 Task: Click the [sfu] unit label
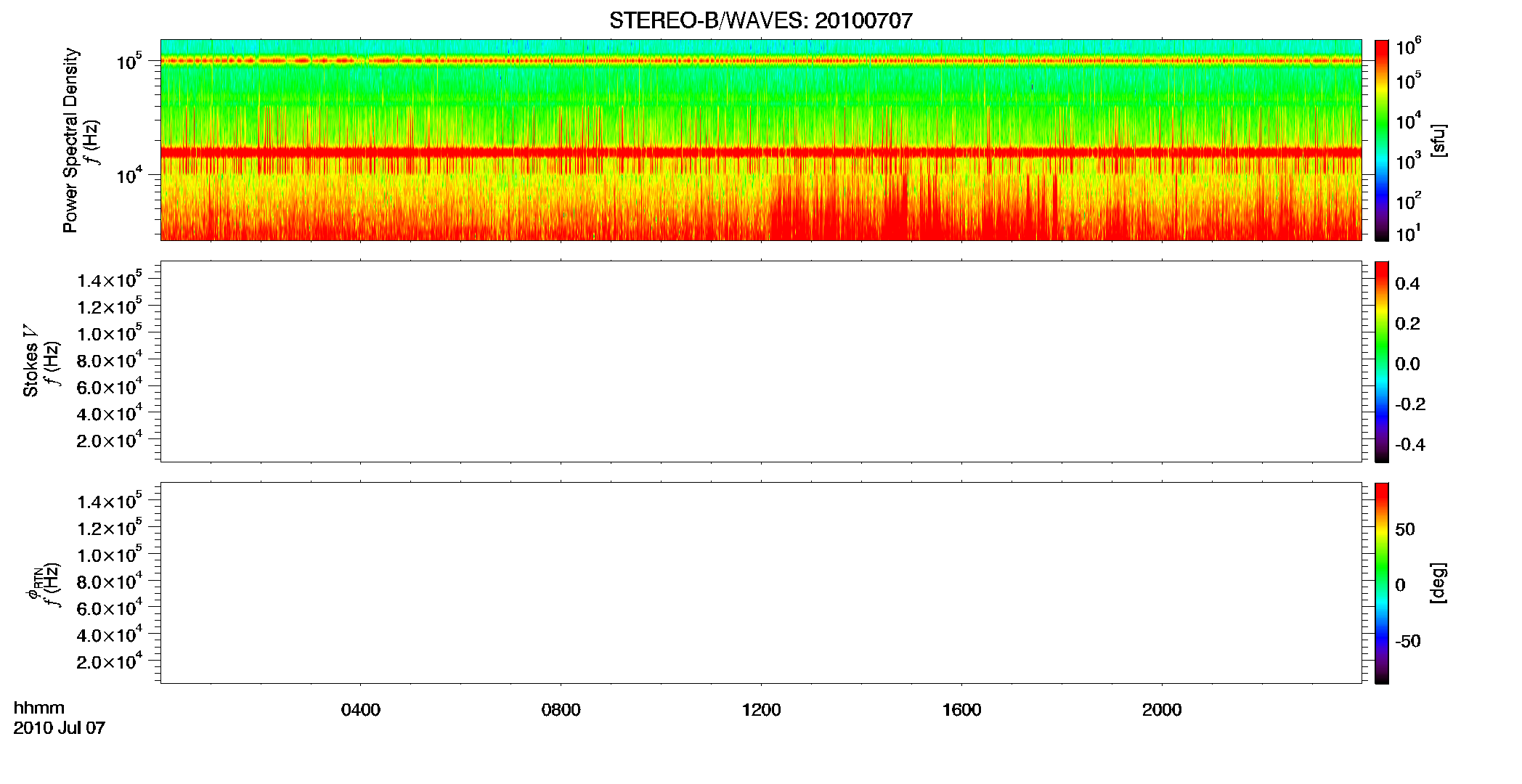click(x=1438, y=140)
